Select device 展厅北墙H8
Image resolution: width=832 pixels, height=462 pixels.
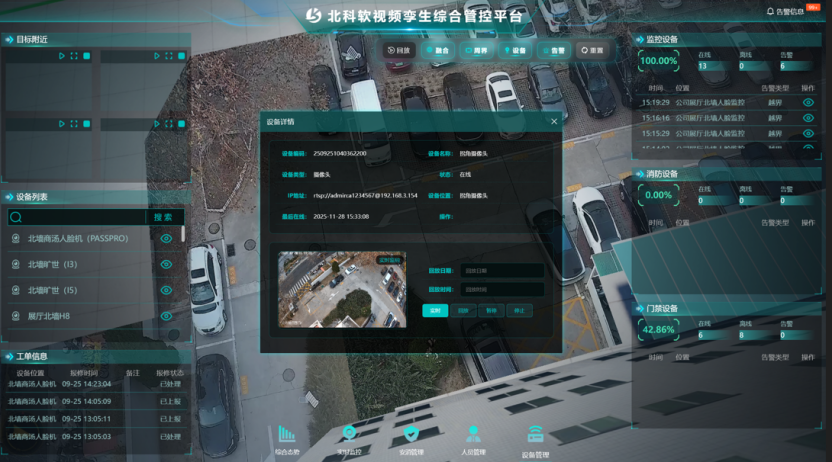(49, 316)
